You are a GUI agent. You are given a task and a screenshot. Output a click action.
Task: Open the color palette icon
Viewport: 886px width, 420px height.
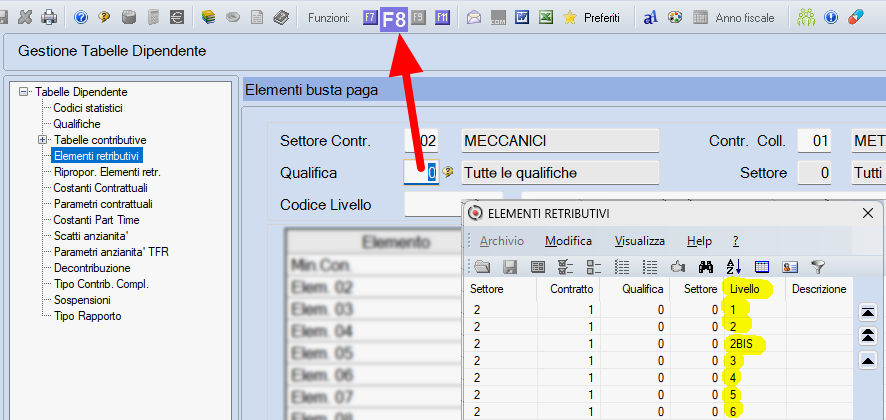pos(675,18)
